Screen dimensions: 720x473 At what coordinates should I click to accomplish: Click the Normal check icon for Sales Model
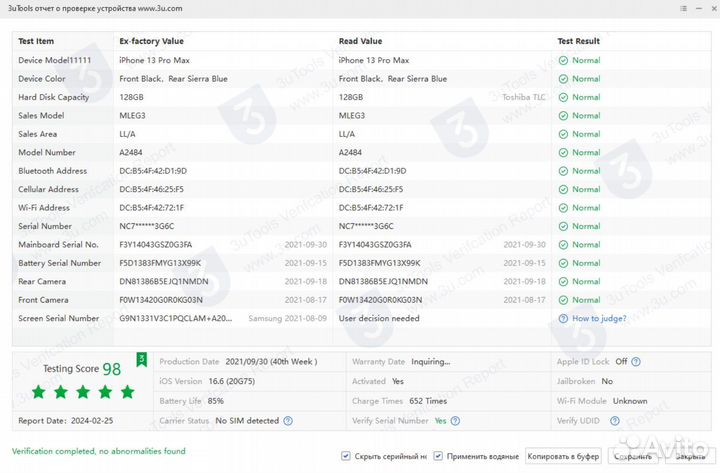click(563, 116)
